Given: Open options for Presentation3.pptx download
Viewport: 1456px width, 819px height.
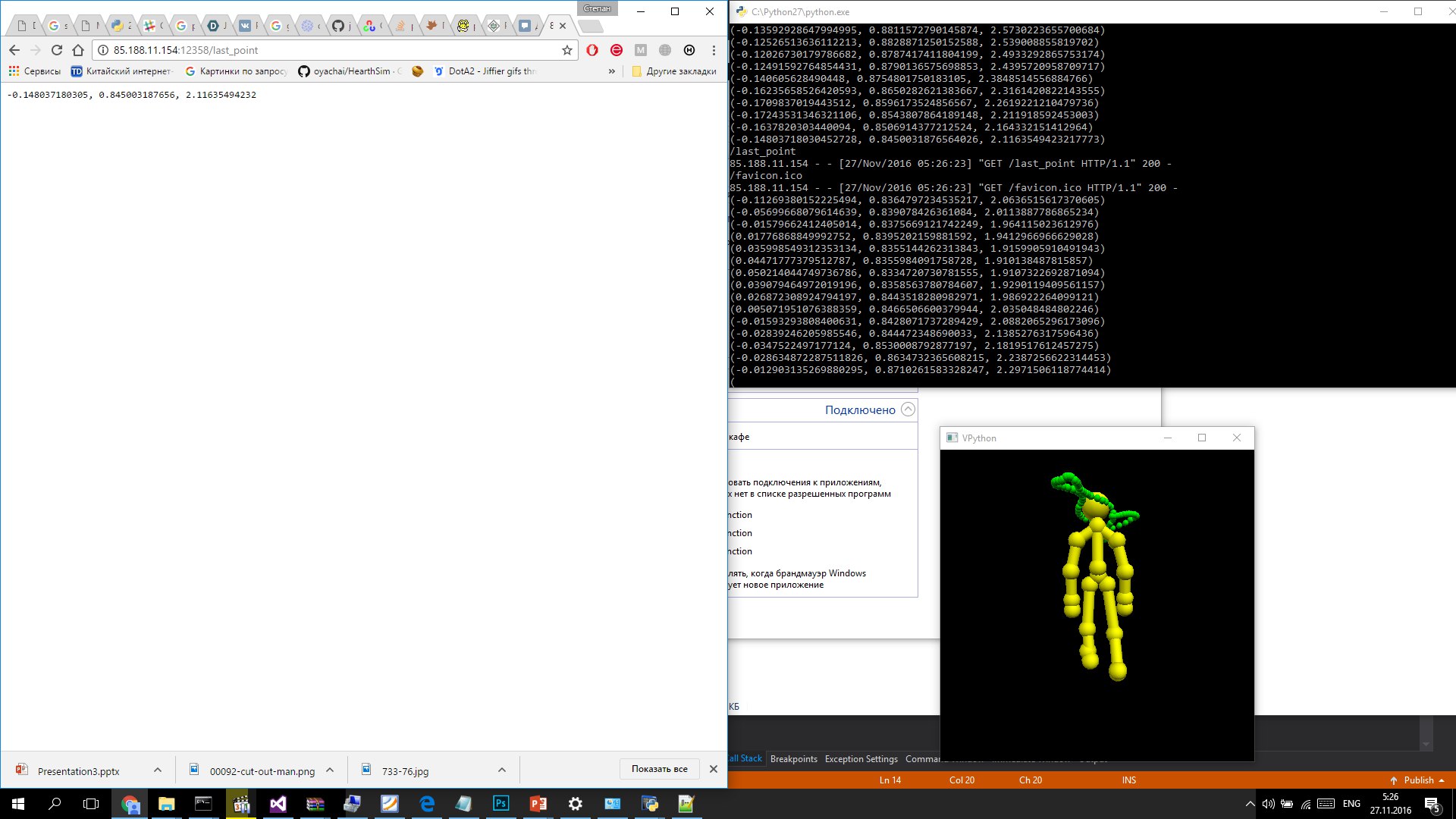Looking at the screenshot, I should click(x=158, y=770).
